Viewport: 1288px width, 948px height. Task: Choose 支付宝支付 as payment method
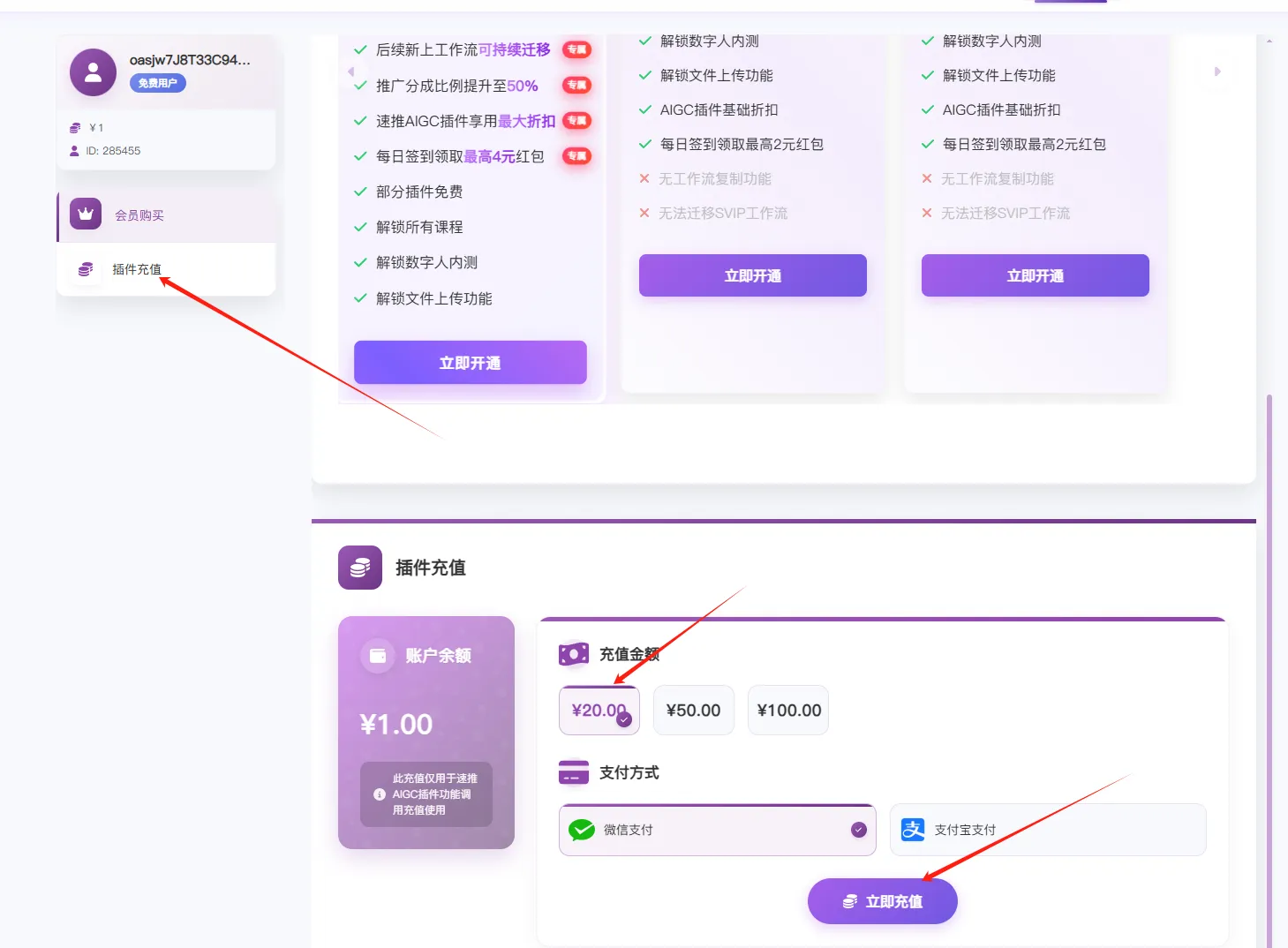click(1047, 830)
